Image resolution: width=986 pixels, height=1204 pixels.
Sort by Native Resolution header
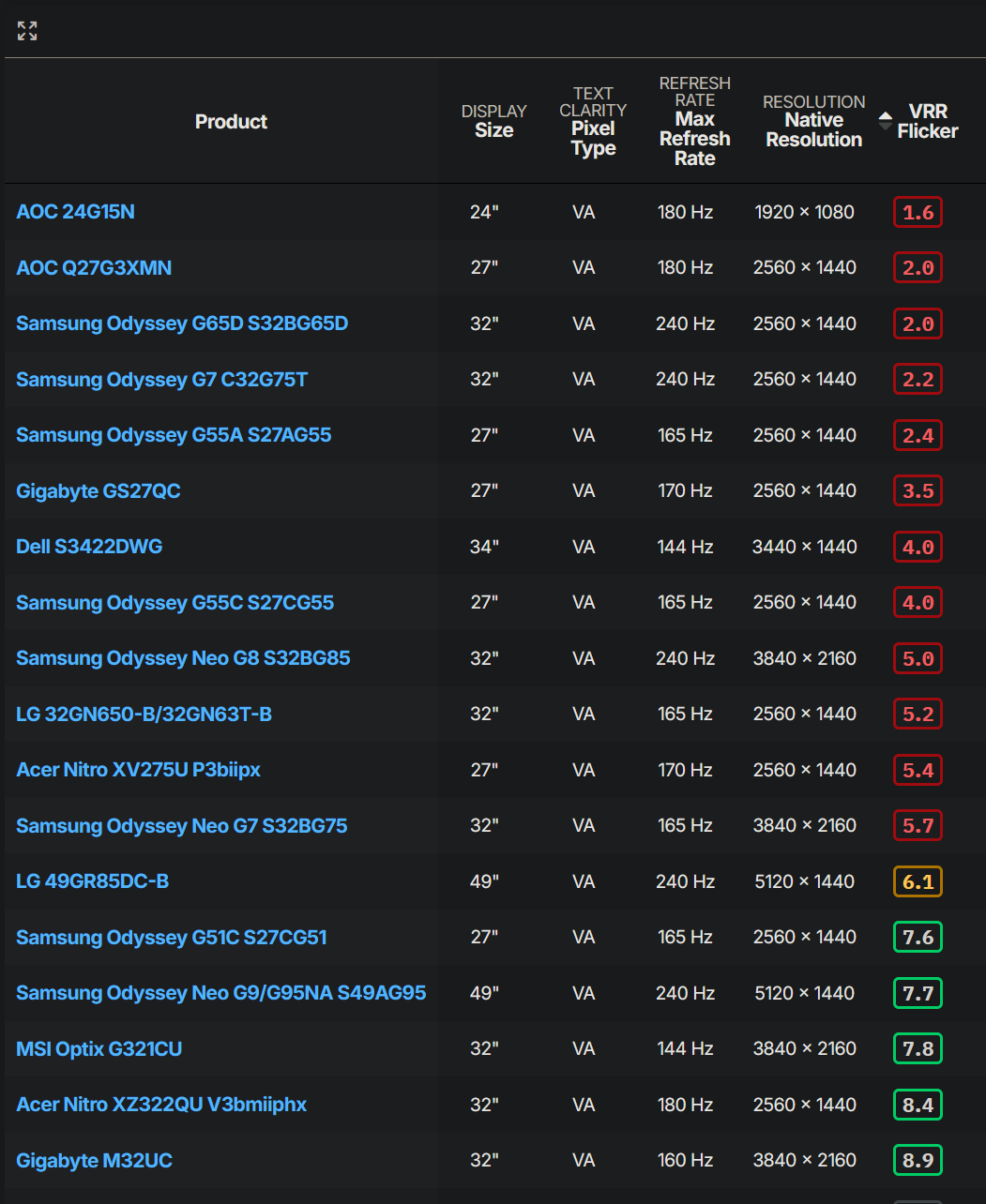pos(813,121)
